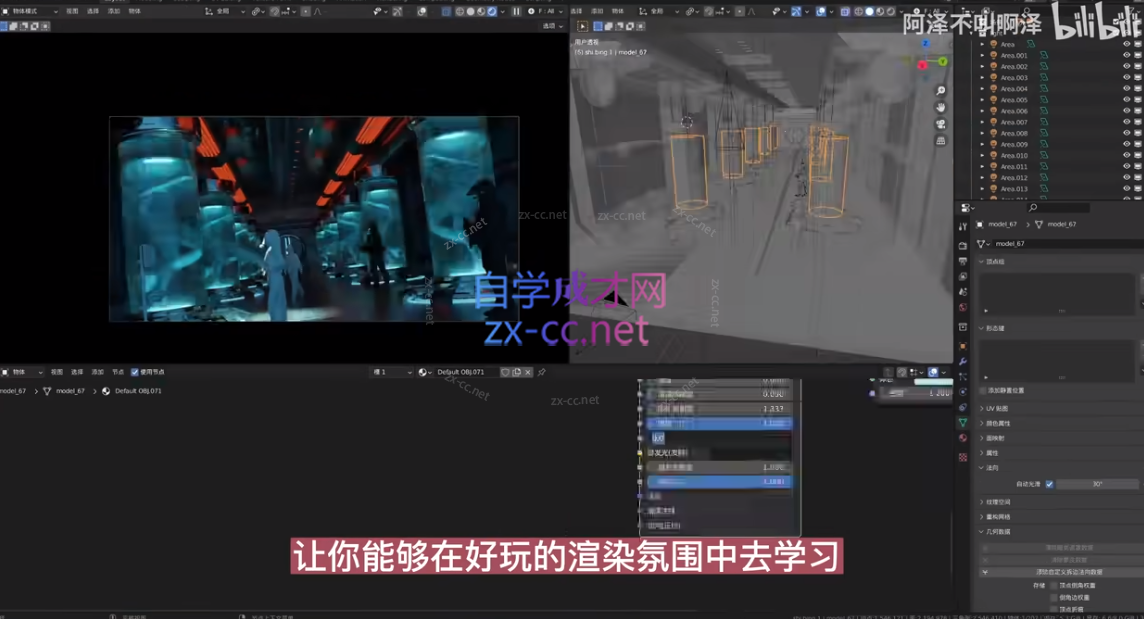Click the auto smooth 30° angle field
This screenshot has height=619, width=1144.
pyautogui.click(x=1097, y=484)
